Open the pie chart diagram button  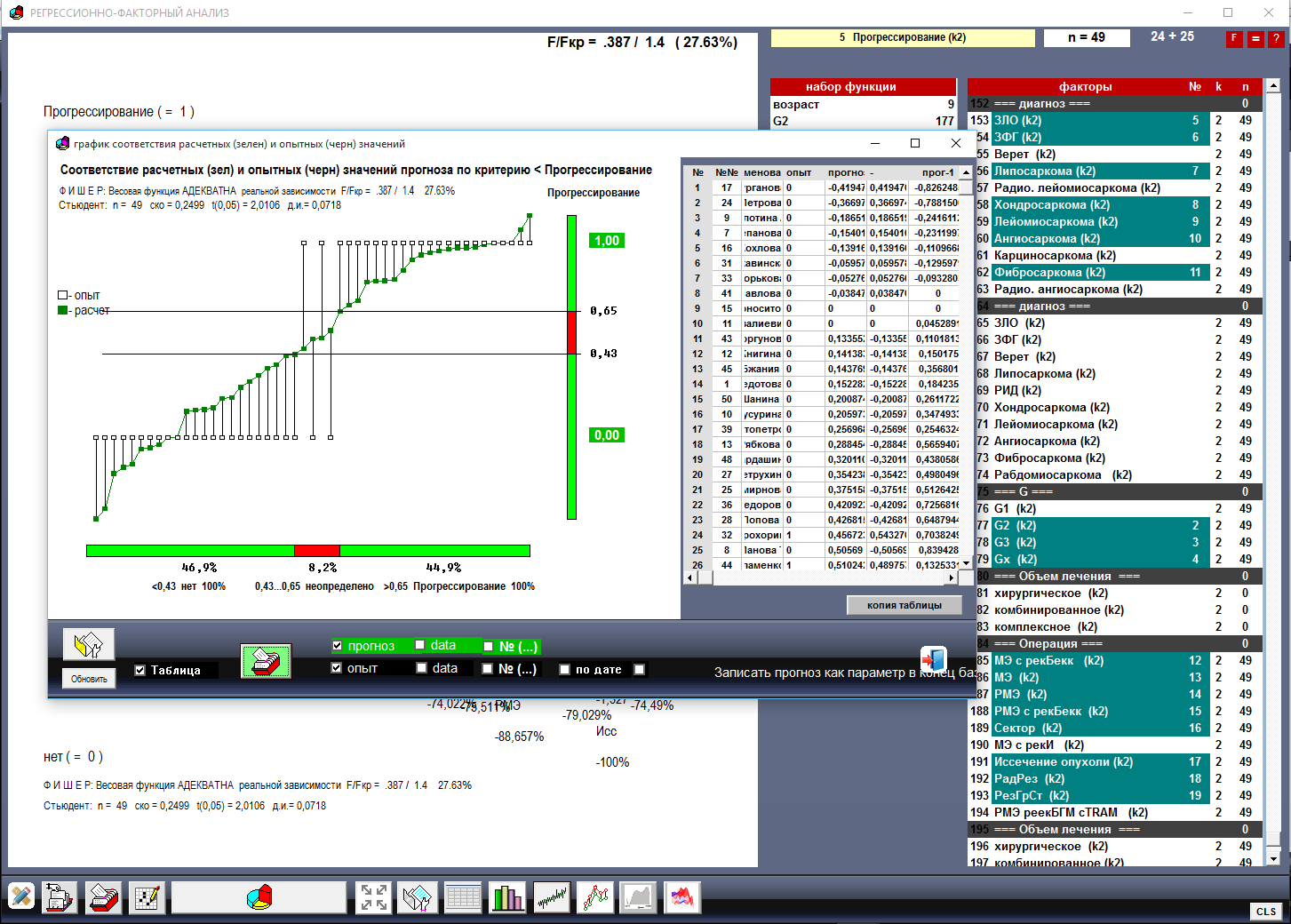(x=259, y=897)
